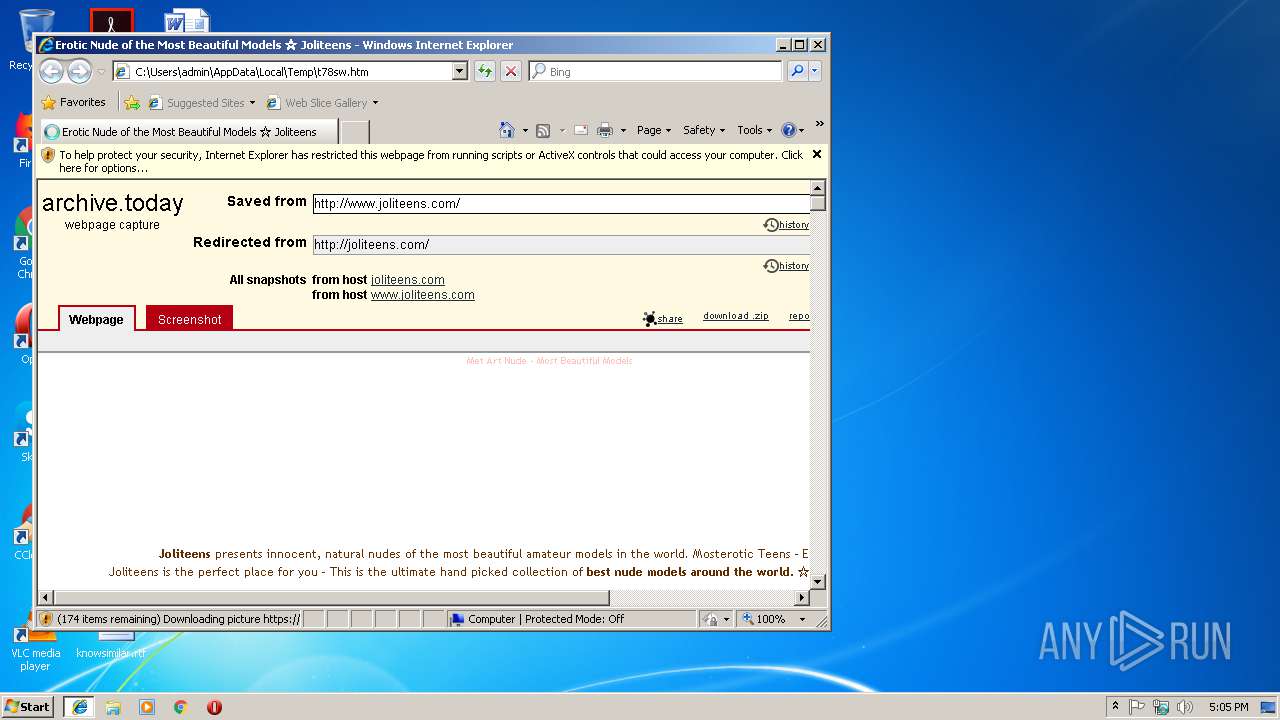The image size is (1280, 720).
Task: Stop loading with the red X icon
Action: click(x=511, y=71)
